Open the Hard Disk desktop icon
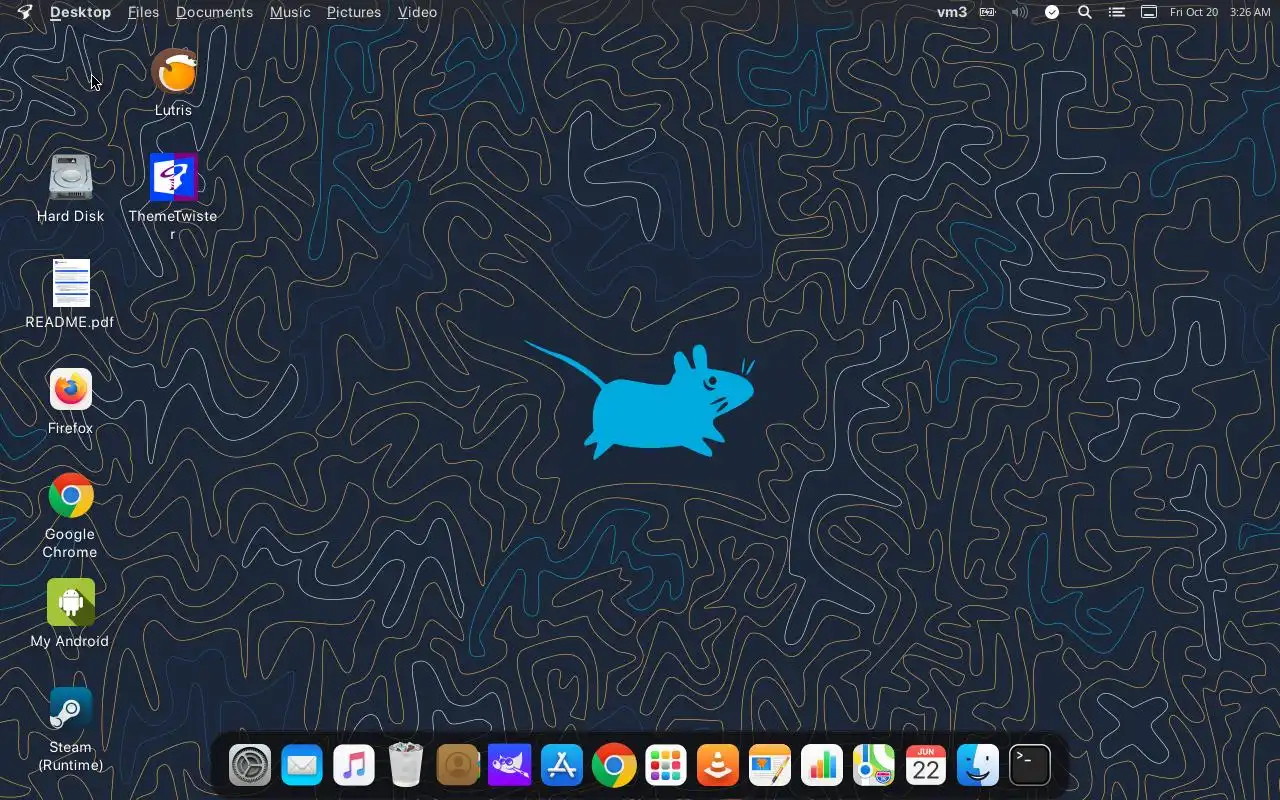Screen dimensions: 1280x800 point(70,178)
